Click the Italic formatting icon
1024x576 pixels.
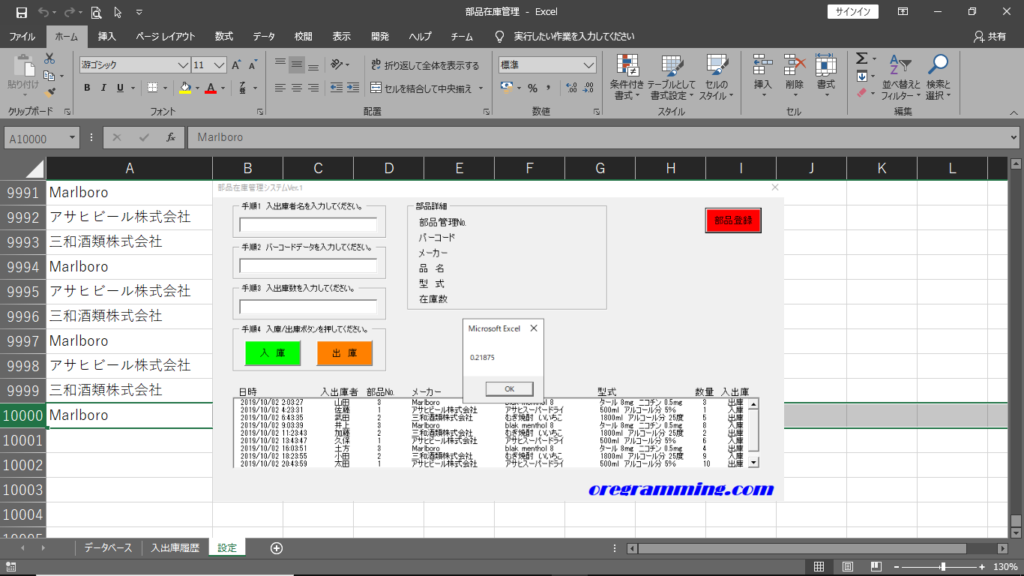click(102, 88)
